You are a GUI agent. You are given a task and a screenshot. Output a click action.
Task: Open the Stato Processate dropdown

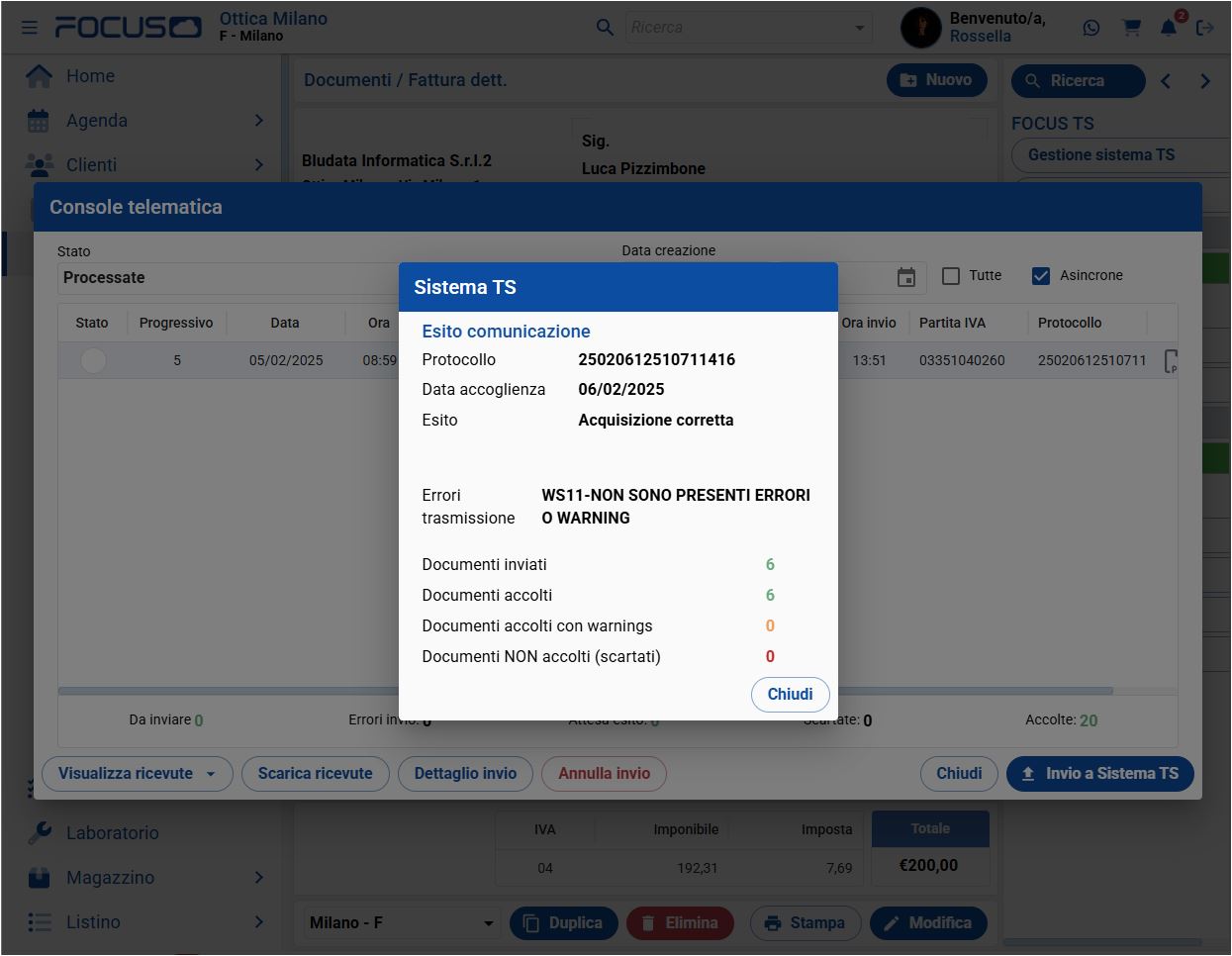[x=228, y=278]
